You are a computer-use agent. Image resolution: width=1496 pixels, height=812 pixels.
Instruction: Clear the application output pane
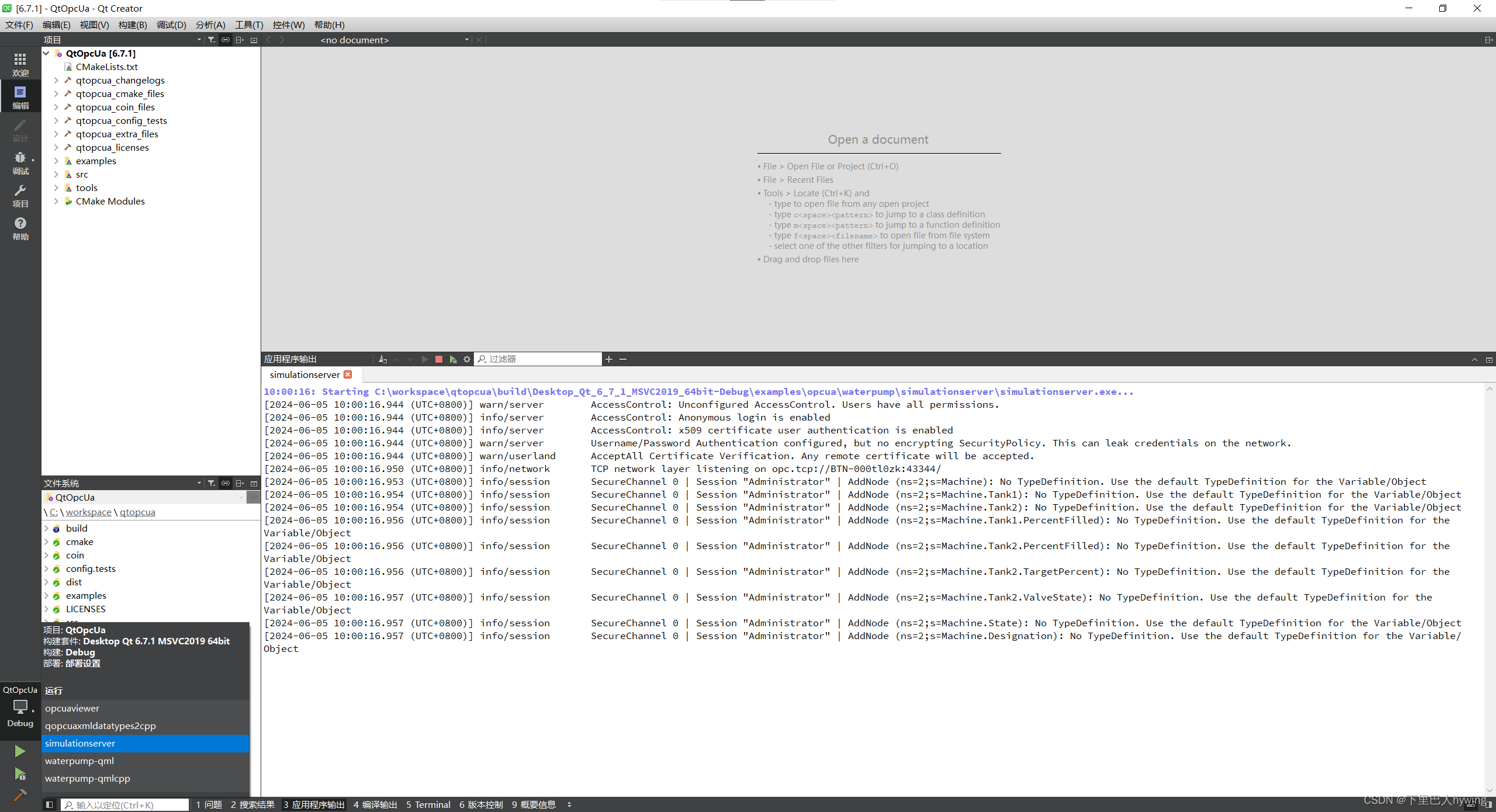[x=383, y=359]
